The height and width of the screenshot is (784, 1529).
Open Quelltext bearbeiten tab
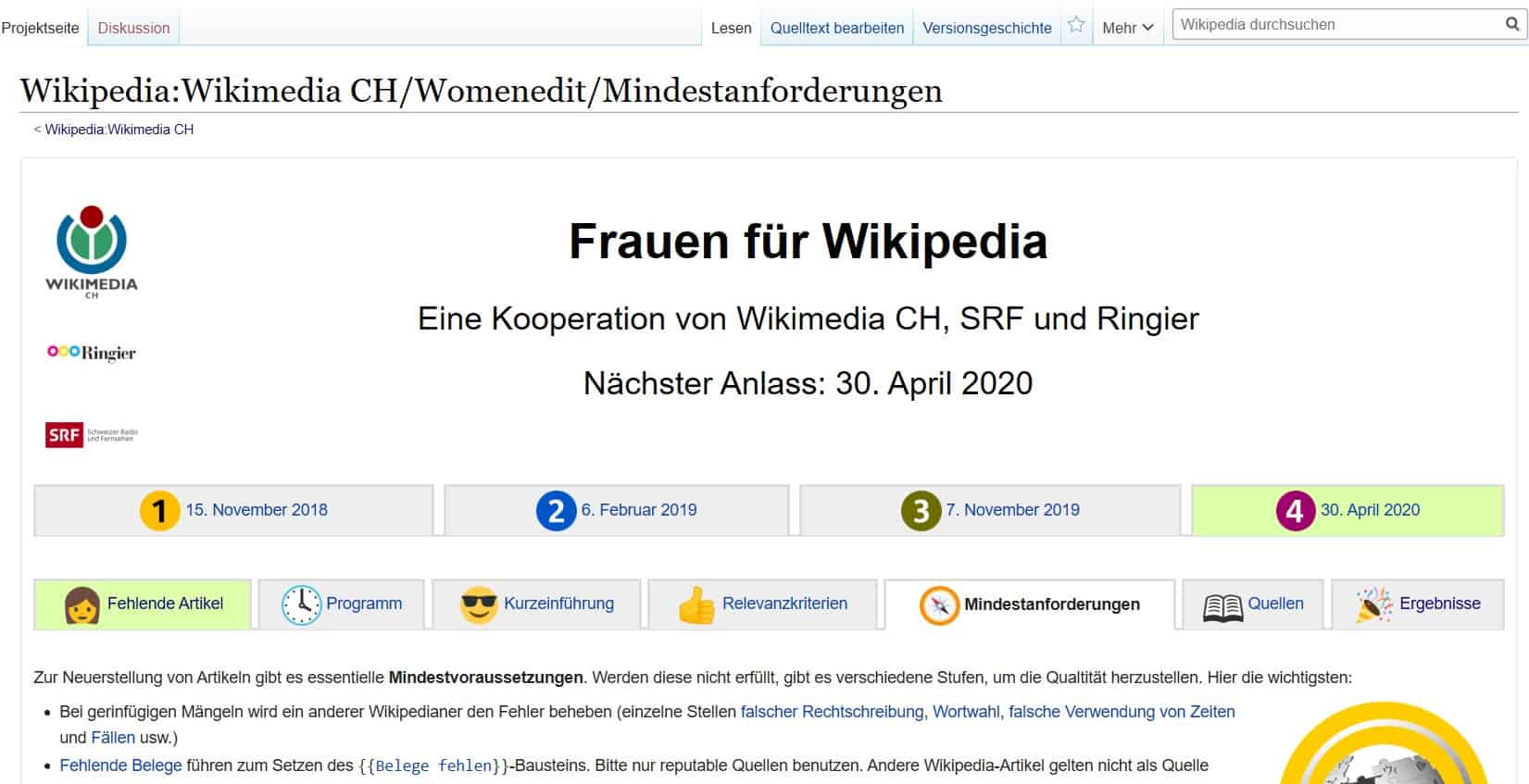[837, 28]
